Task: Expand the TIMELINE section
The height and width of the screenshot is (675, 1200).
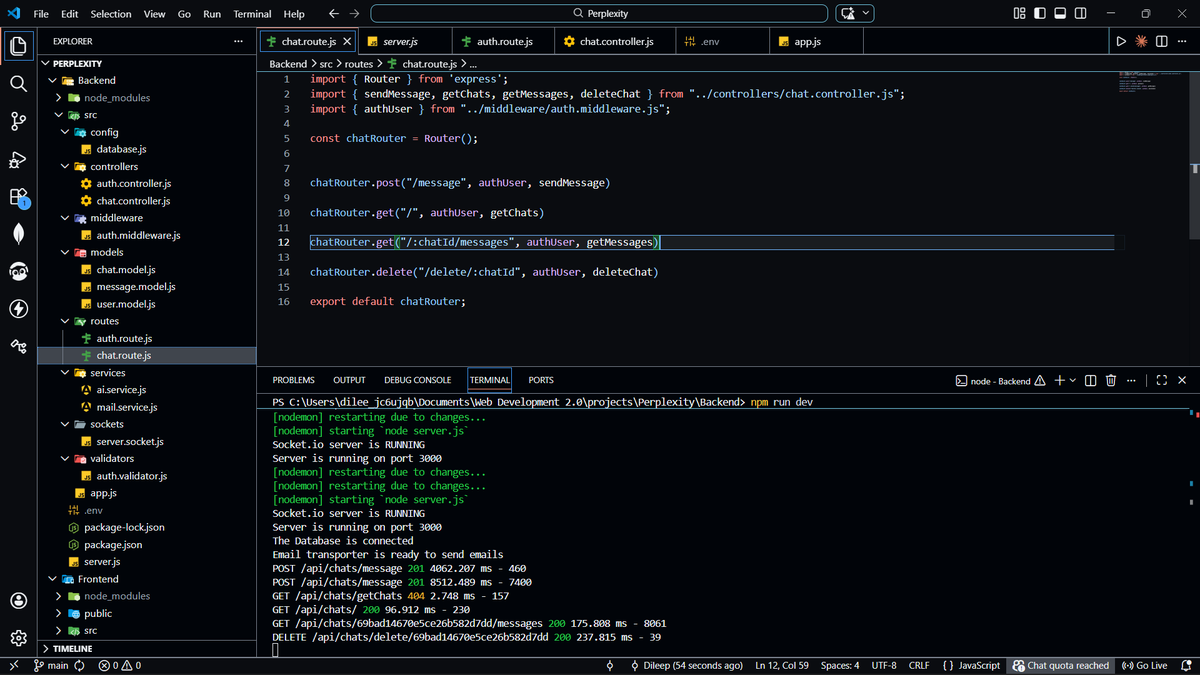Action: point(72,649)
